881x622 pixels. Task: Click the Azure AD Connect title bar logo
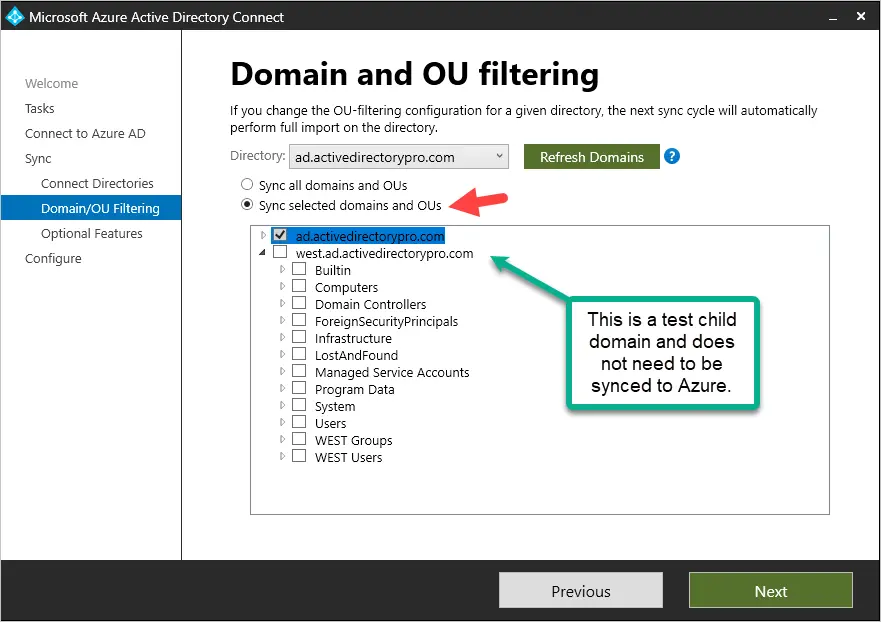[15, 16]
